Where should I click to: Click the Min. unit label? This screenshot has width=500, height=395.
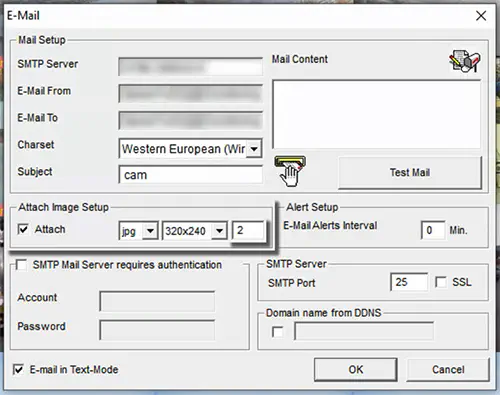(458, 230)
